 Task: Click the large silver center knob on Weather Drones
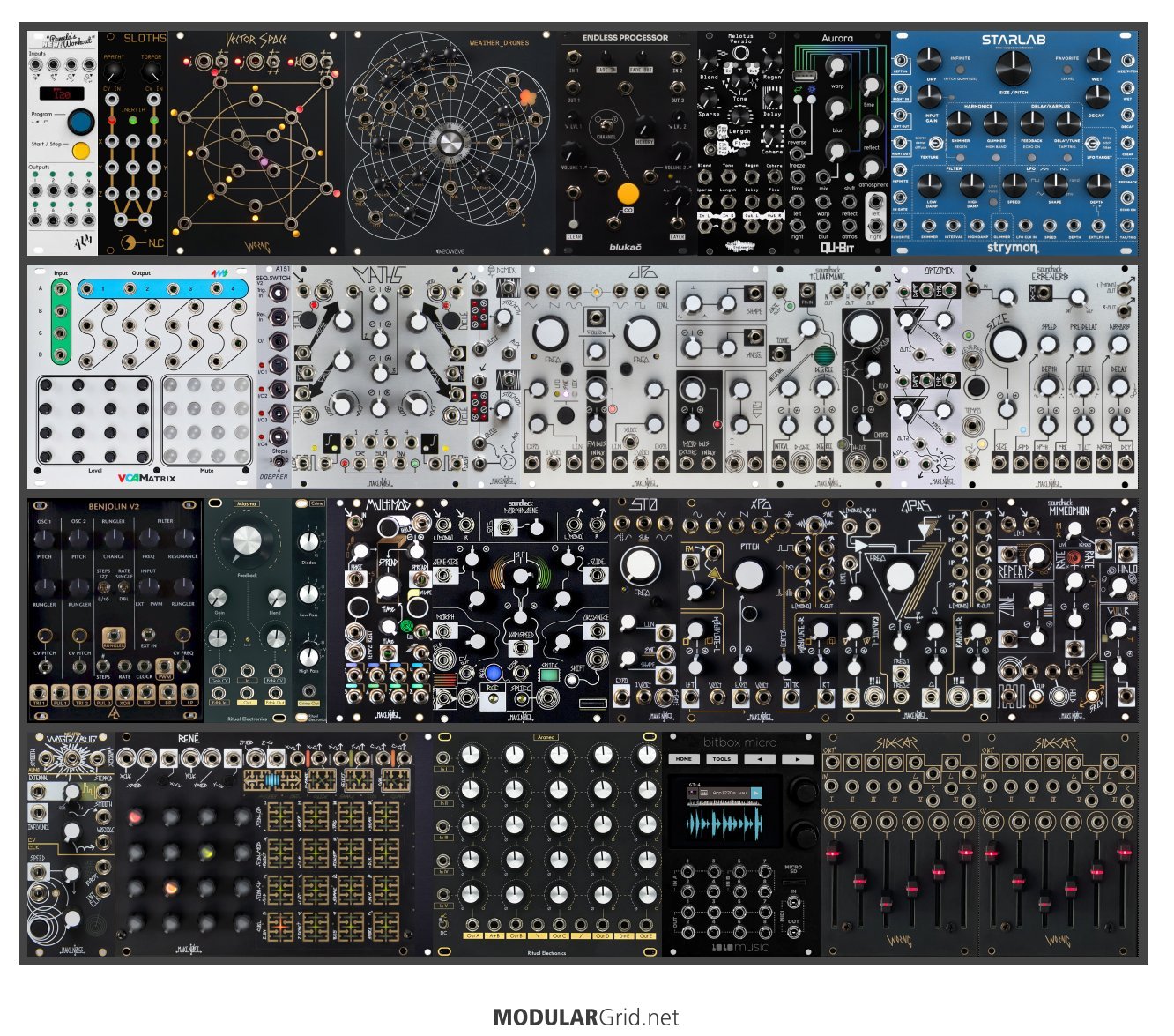(x=450, y=143)
